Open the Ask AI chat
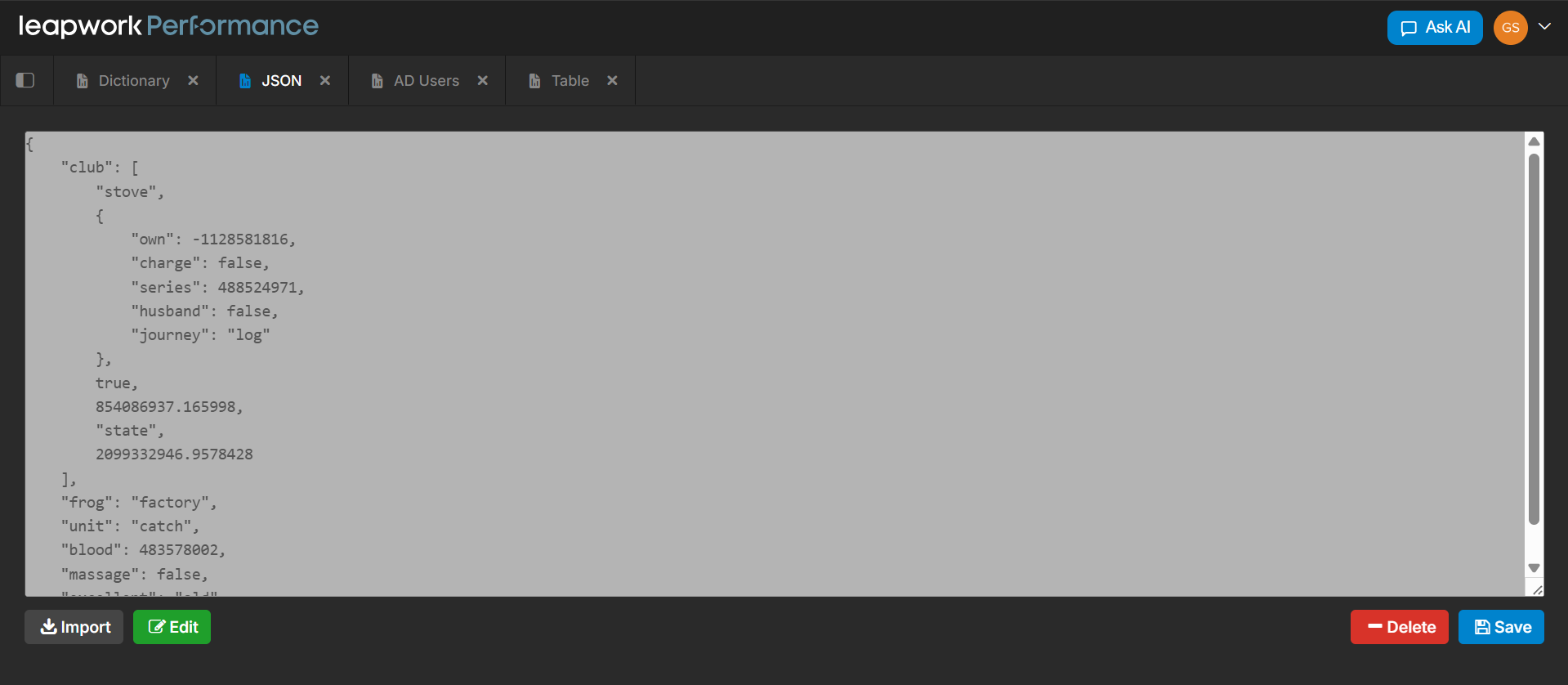The image size is (1568, 685). [1434, 28]
